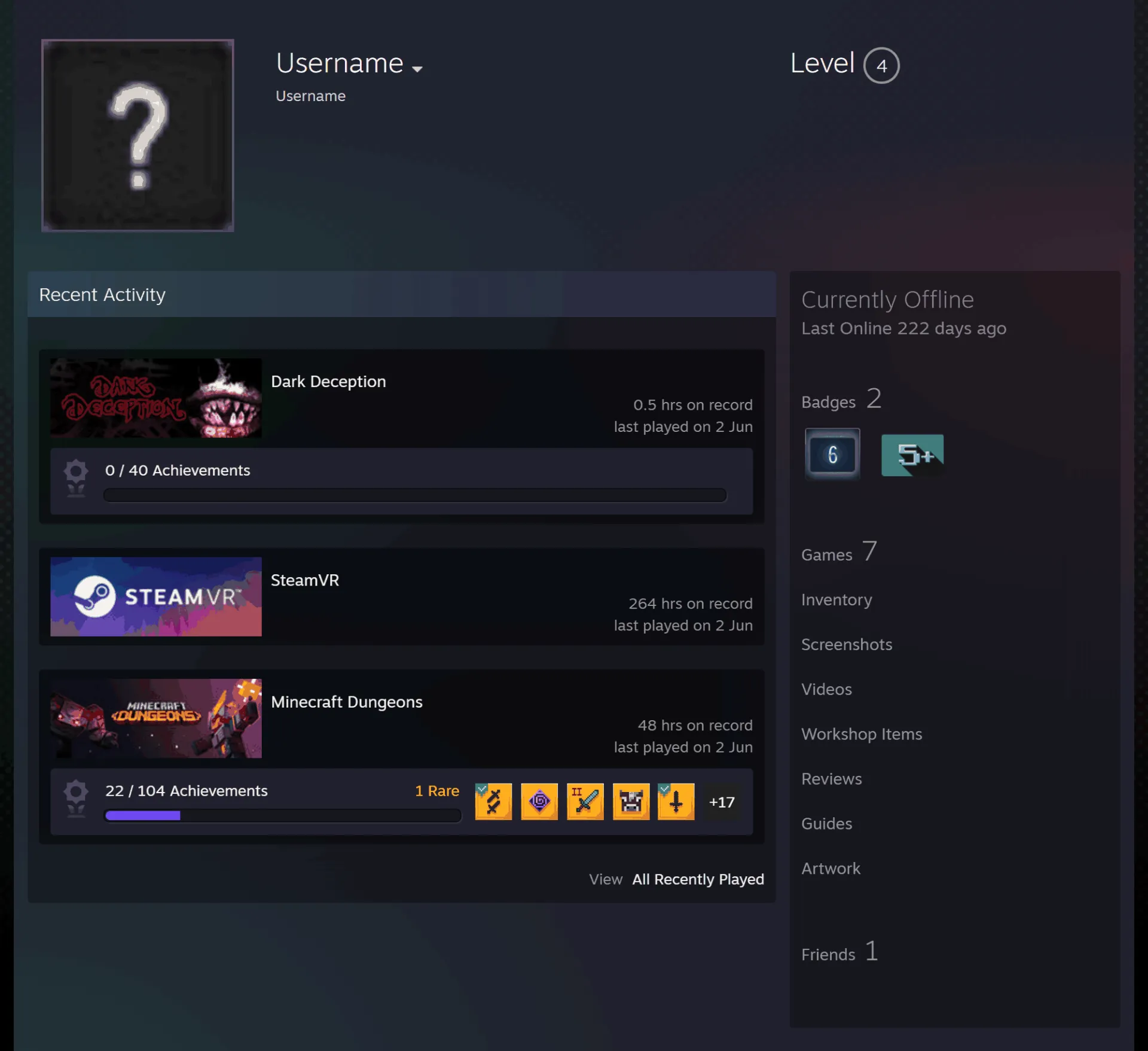Open the Inventory link
This screenshot has height=1051, width=1148.
point(836,599)
